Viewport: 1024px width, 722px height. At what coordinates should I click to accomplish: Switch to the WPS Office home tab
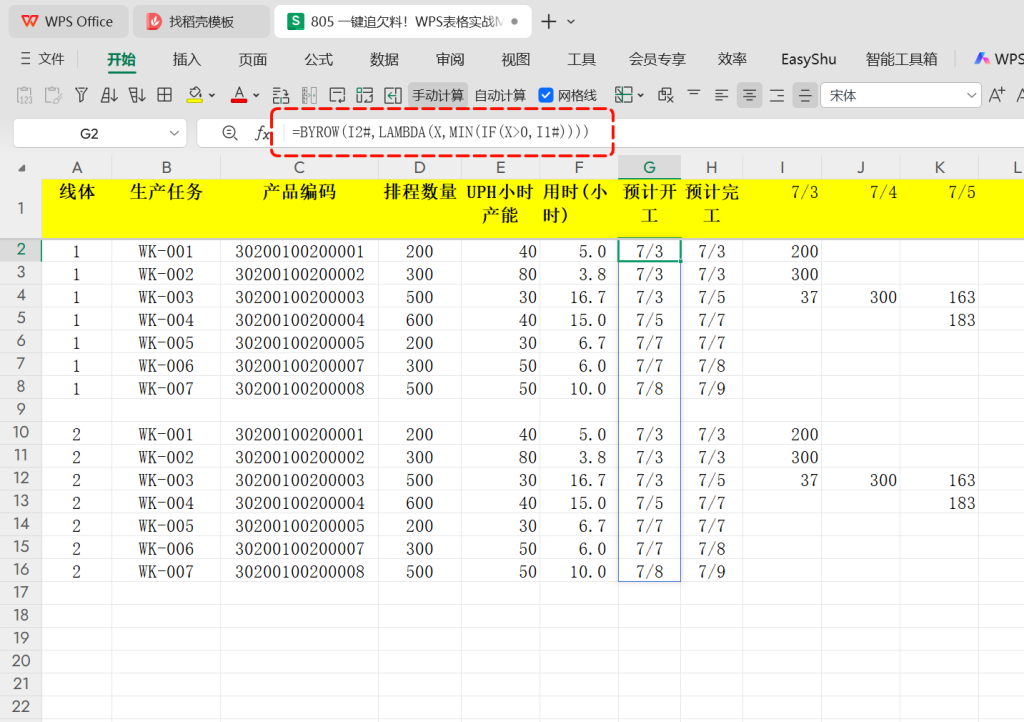[67, 22]
